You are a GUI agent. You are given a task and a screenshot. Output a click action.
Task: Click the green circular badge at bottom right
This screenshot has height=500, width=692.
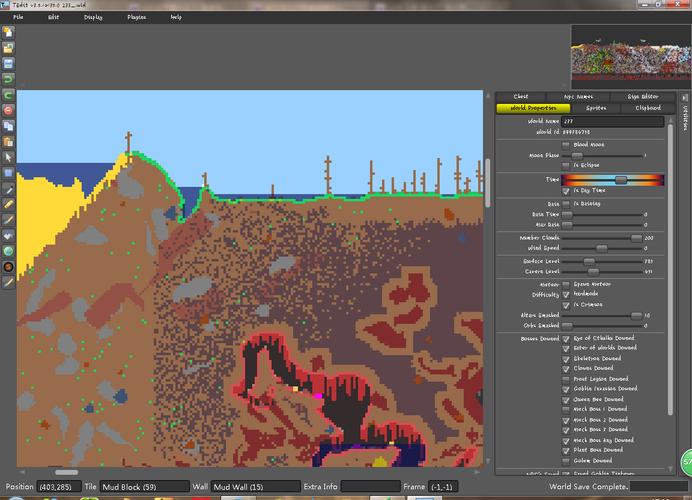(x=687, y=462)
